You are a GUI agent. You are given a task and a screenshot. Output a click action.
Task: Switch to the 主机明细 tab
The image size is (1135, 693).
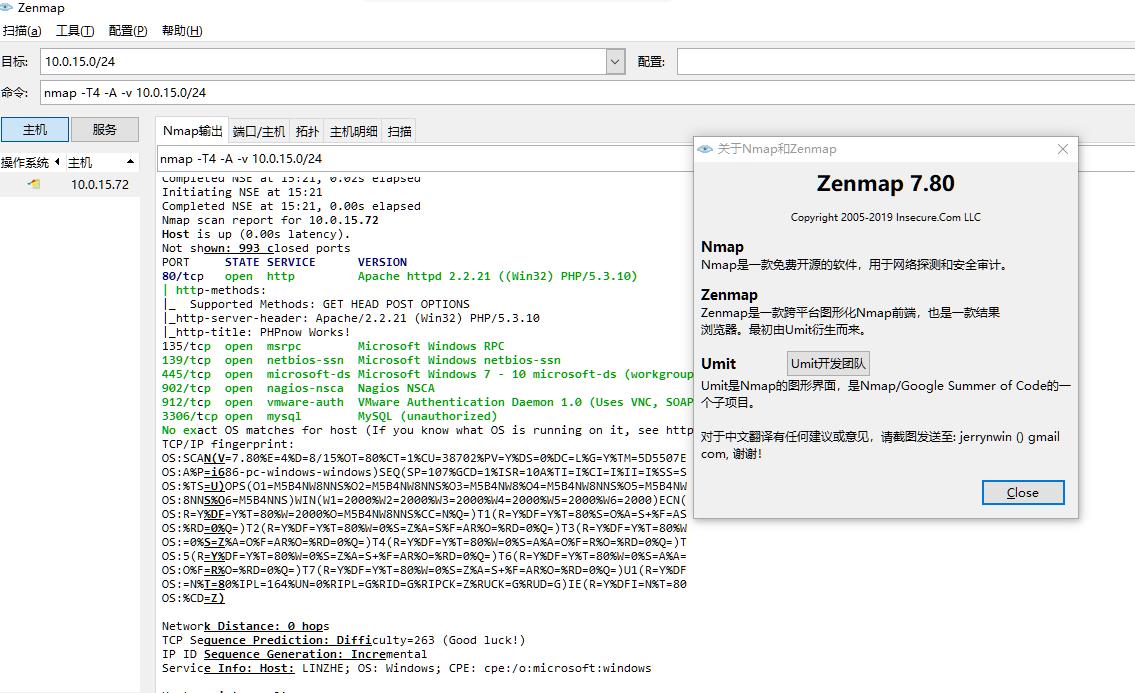click(x=353, y=131)
